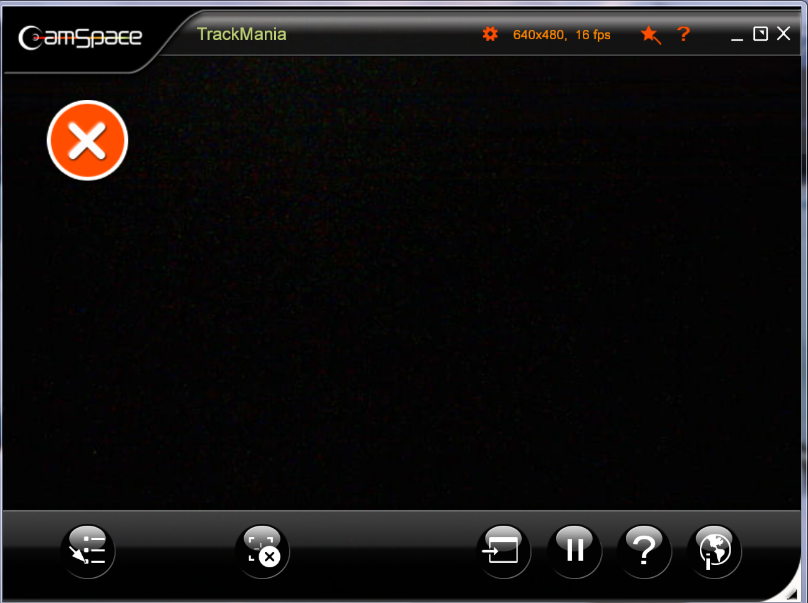Screen dimensions: 808x603
Task: Open the list selection icon in bottom bar
Action: [89, 550]
